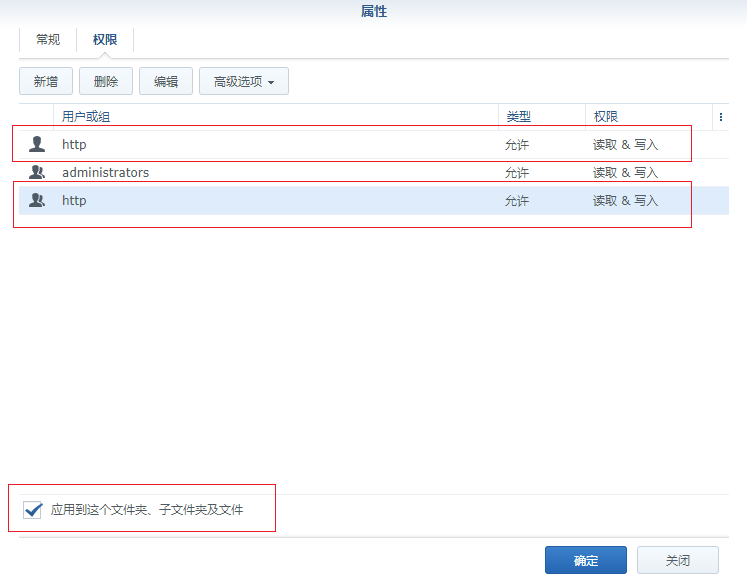Click 读取 & 写入 in highlighted http row
Screen dimensions: 747x579
(x=625, y=200)
